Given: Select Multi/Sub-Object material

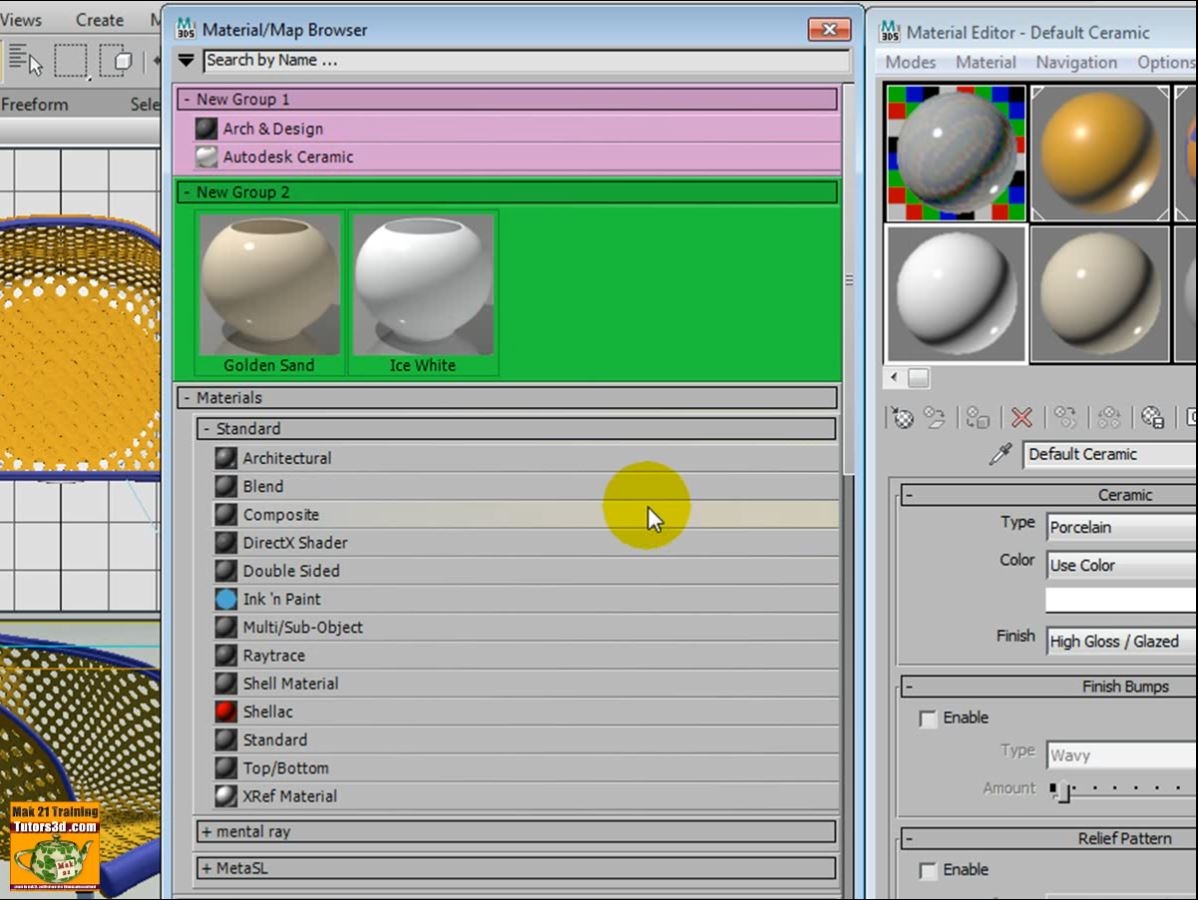Looking at the screenshot, I should coord(526,627).
